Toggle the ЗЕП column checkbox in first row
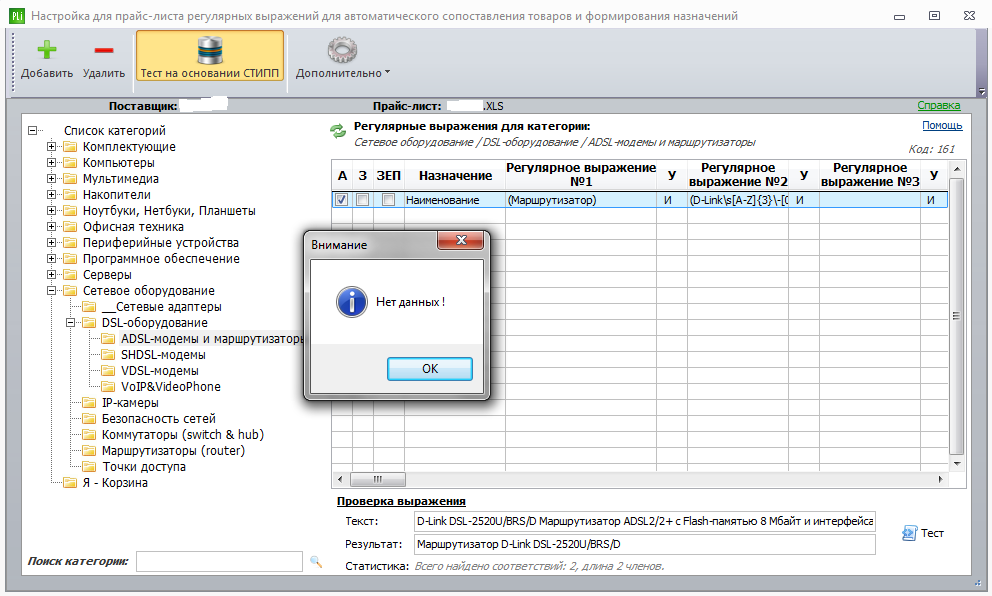 pos(388,200)
